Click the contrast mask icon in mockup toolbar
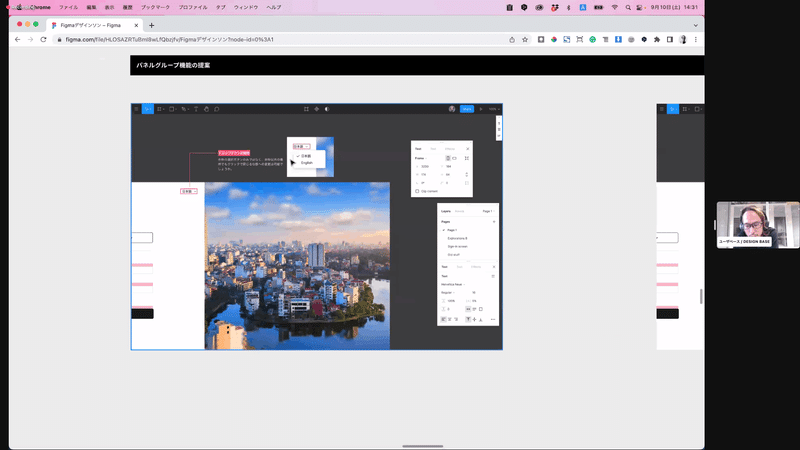The image size is (800, 450). [x=327, y=109]
